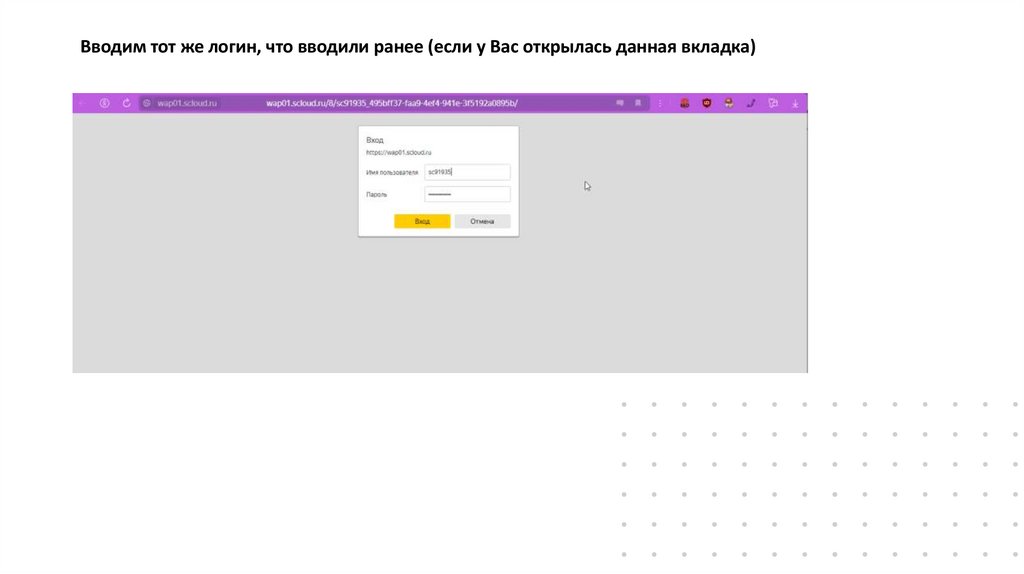The height and width of the screenshot is (574, 1024).
Task: Click the feather-shaped toolbar icon
Action: point(751,103)
